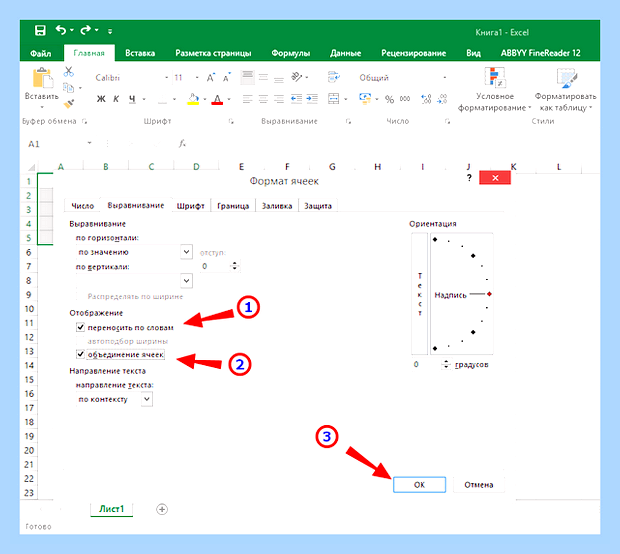
Task: Expand the alignment (Выравнивание) group dialog launcher
Action: (x=348, y=121)
